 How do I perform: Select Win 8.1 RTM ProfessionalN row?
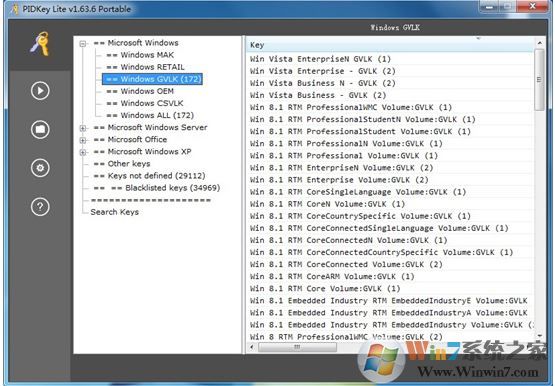tap(389, 144)
